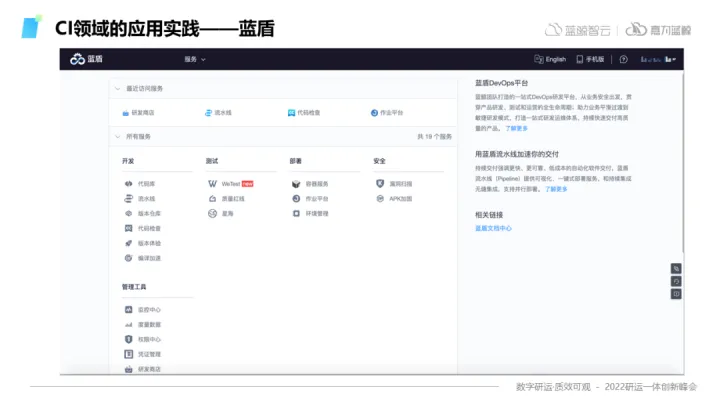Image resolution: width=720 pixels, height=405 pixels.
Task: Click the 代码库 icon under 开发
Action: pos(129,184)
